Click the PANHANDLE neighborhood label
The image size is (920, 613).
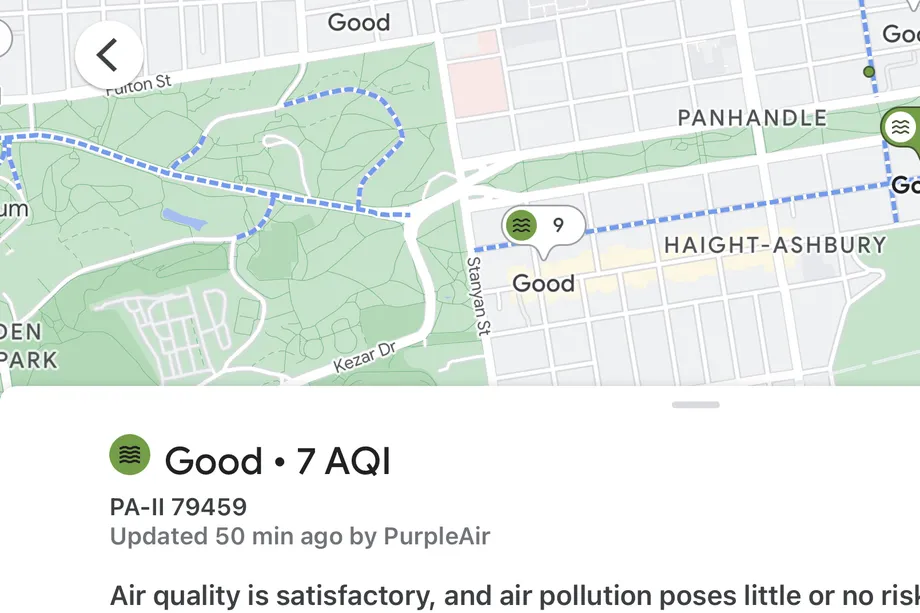point(752,118)
